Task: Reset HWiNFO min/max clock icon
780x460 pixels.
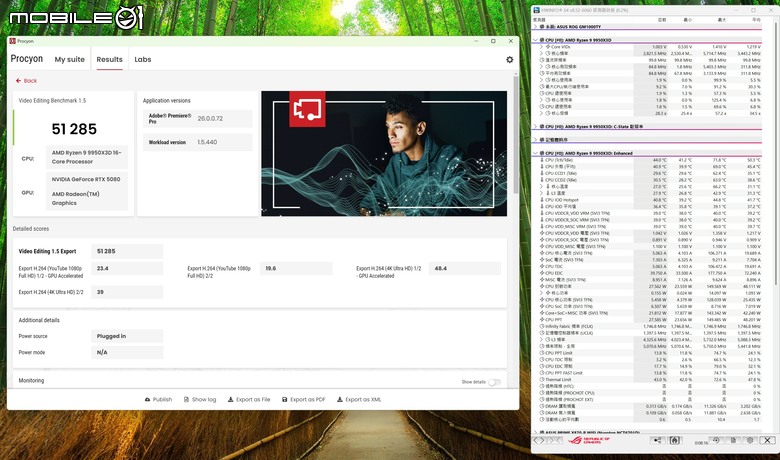Action: point(716,440)
